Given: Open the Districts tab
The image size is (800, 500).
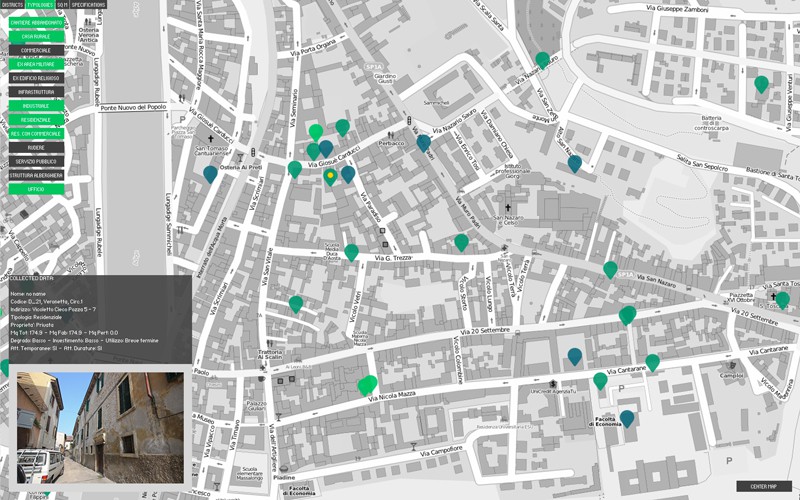Looking at the screenshot, I should click(x=12, y=5).
